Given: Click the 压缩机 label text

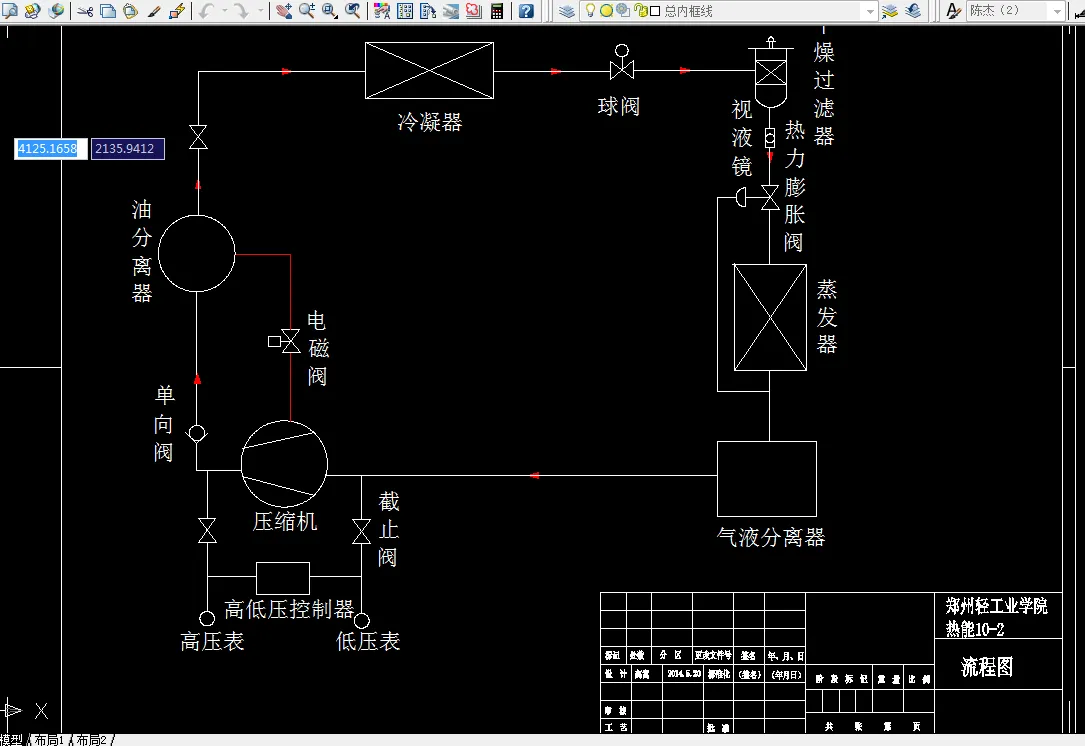Looking at the screenshot, I should point(285,522).
